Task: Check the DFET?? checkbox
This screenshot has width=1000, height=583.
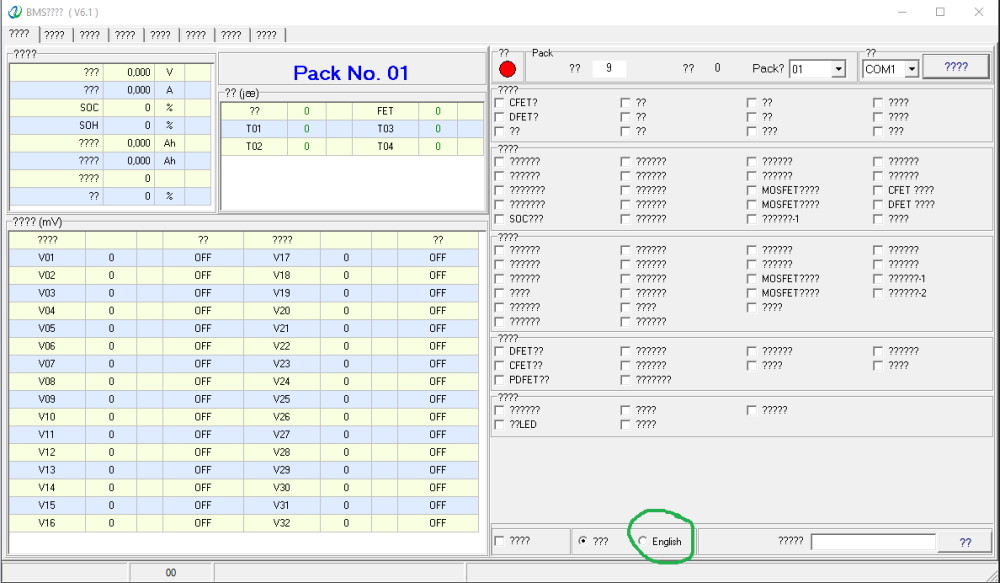Action: click(x=499, y=351)
